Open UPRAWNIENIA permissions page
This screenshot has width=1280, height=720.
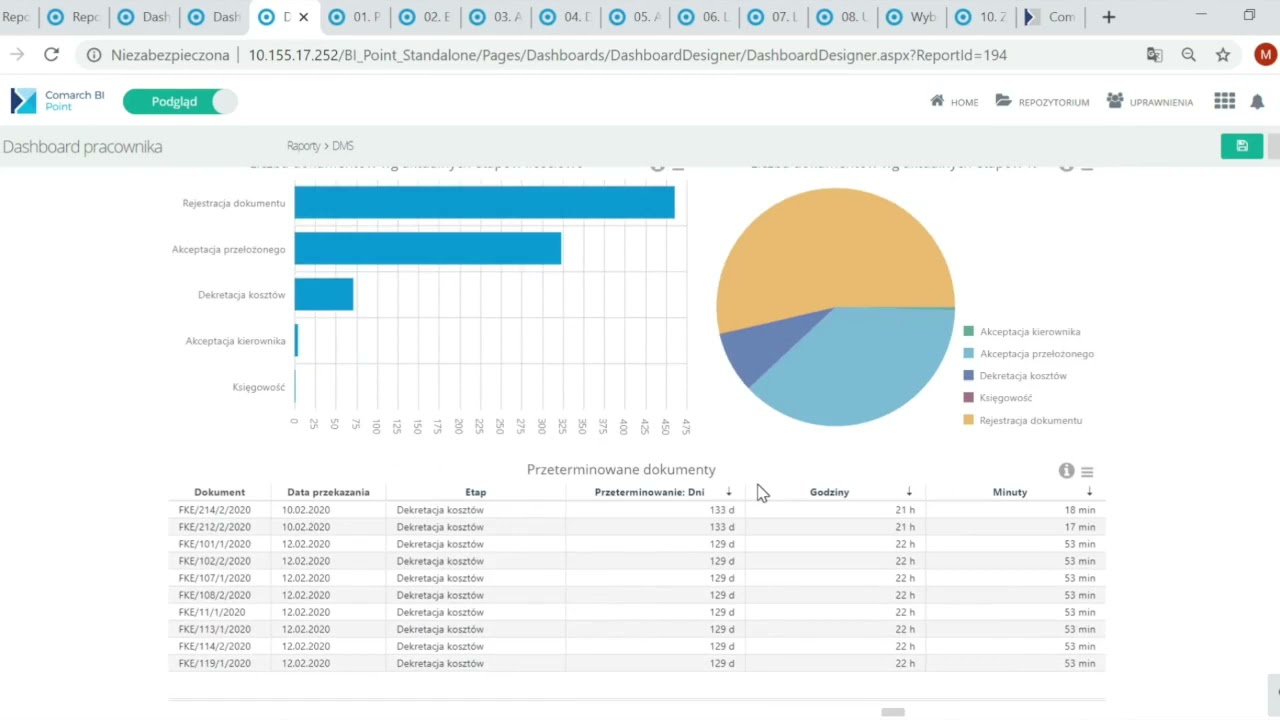pyautogui.click(x=1150, y=101)
